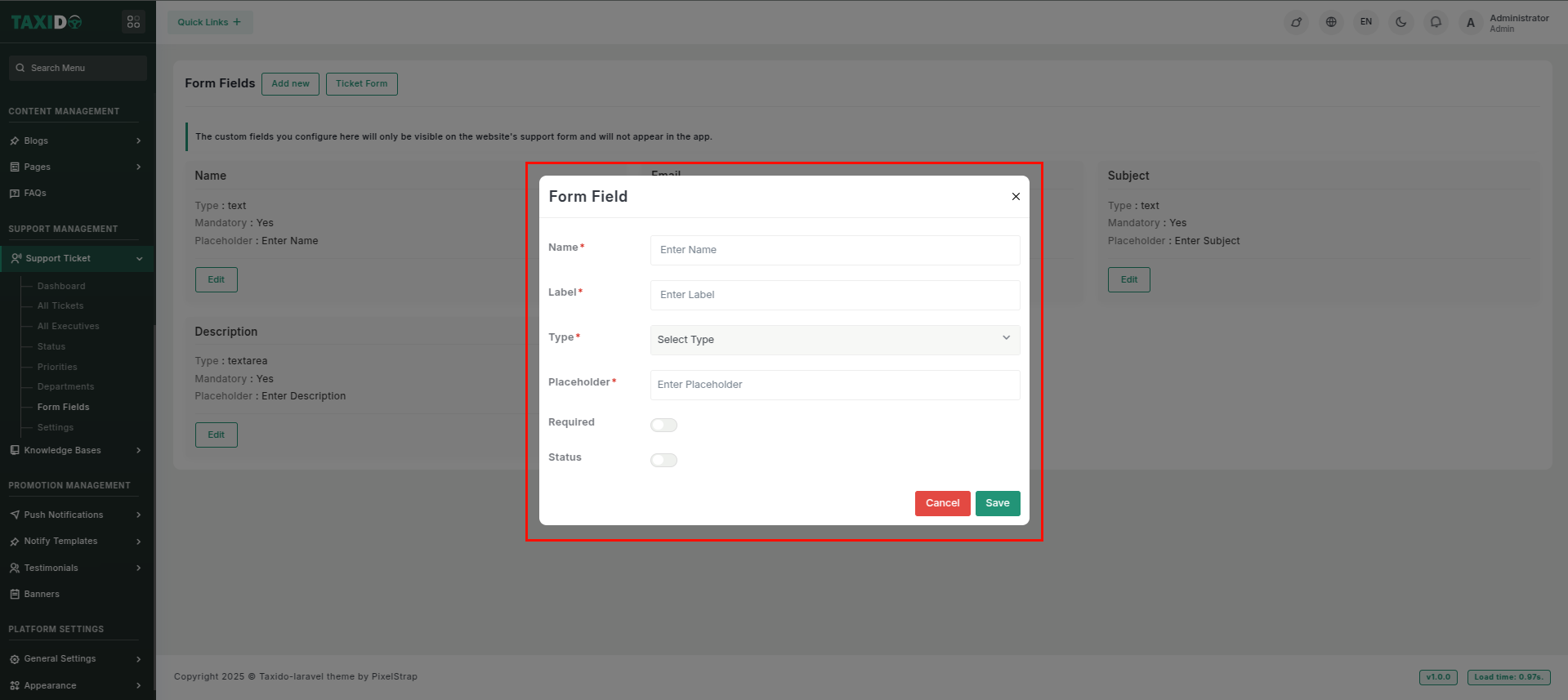1568x700 pixels.
Task: Toggle dark mode moon icon
Action: click(x=1400, y=22)
